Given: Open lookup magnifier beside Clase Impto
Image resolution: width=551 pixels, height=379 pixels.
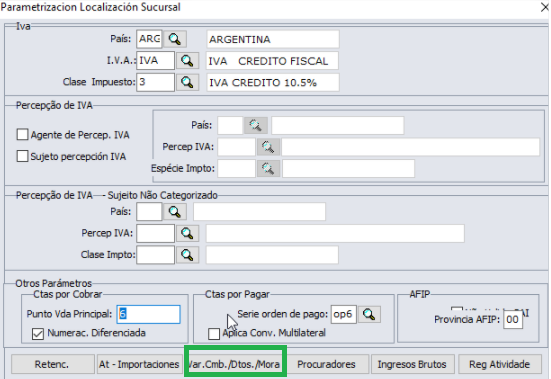Looking at the screenshot, I should [x=187, y=255].
